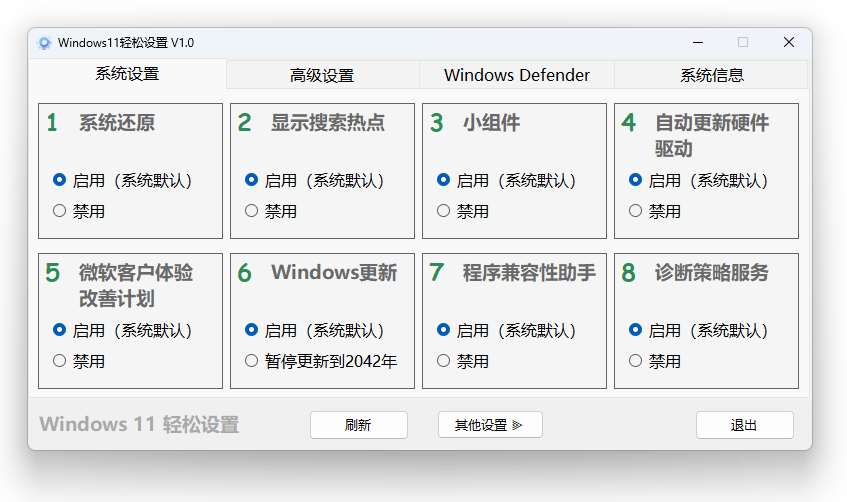Set 程序兼容性助手 to 禁用

click(444, 361)
